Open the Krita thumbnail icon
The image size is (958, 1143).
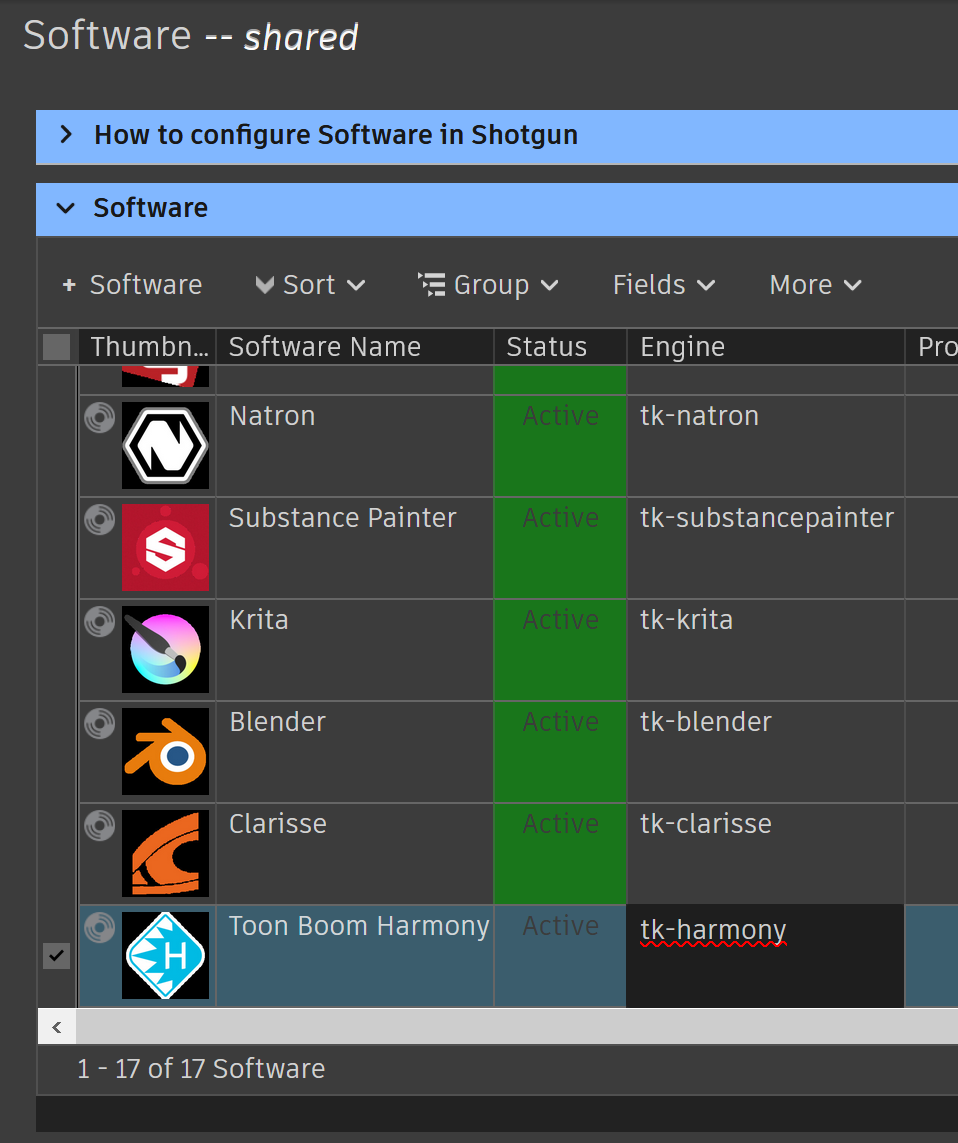(165, 649)
